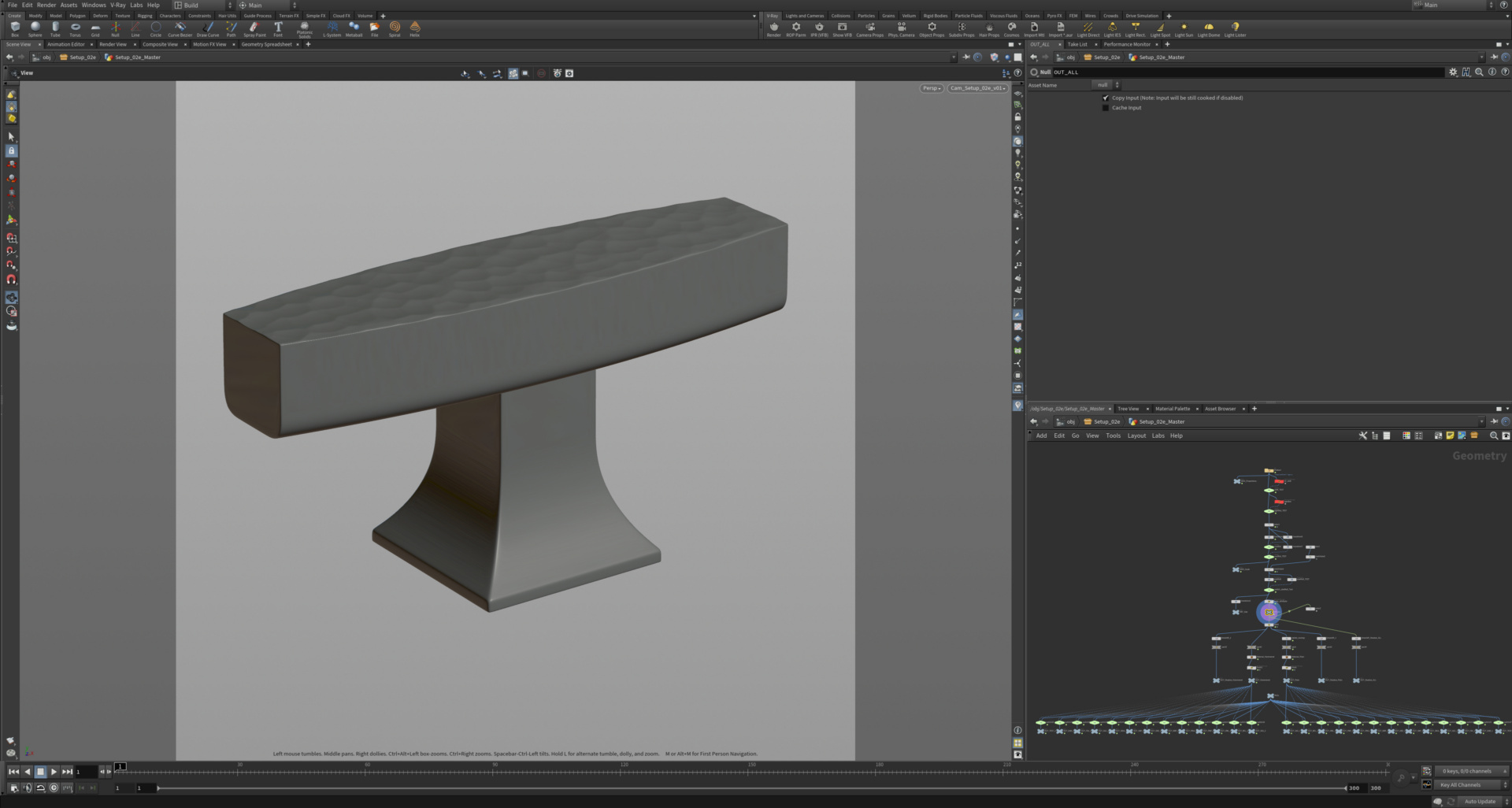The width and height of the screenshot is (1512, 808).
Task: Create a Null from the shelf
Action: (115, 29)
